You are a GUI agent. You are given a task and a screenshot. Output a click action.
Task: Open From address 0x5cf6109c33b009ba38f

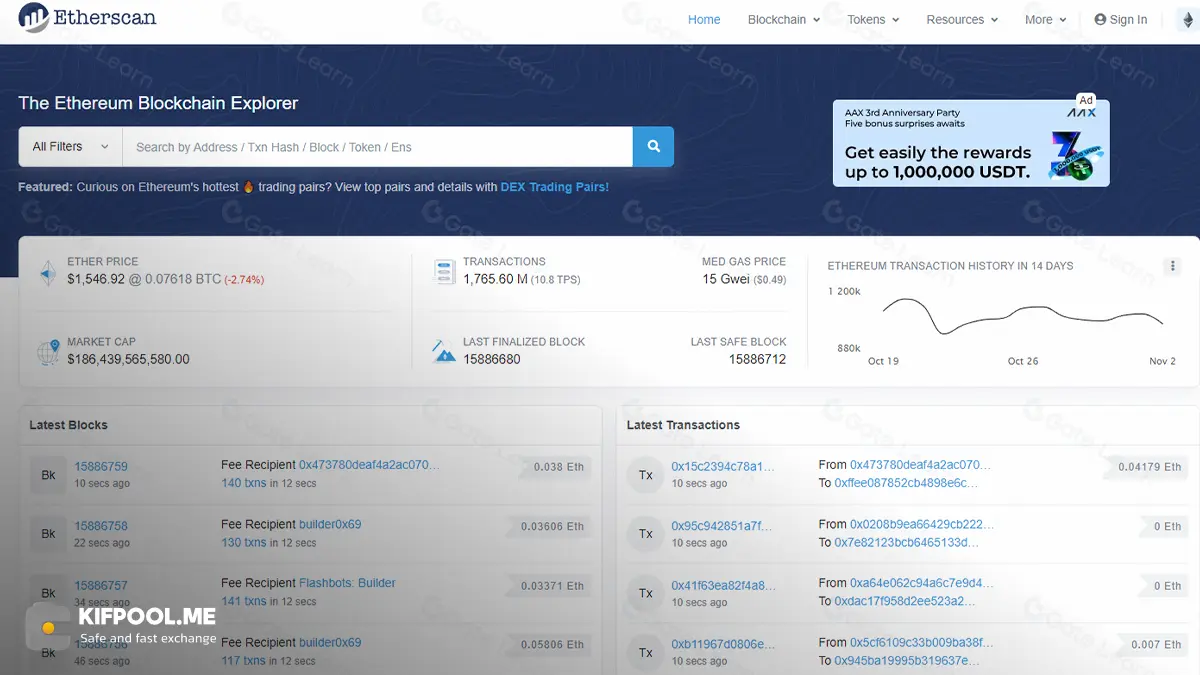(922, 642)
